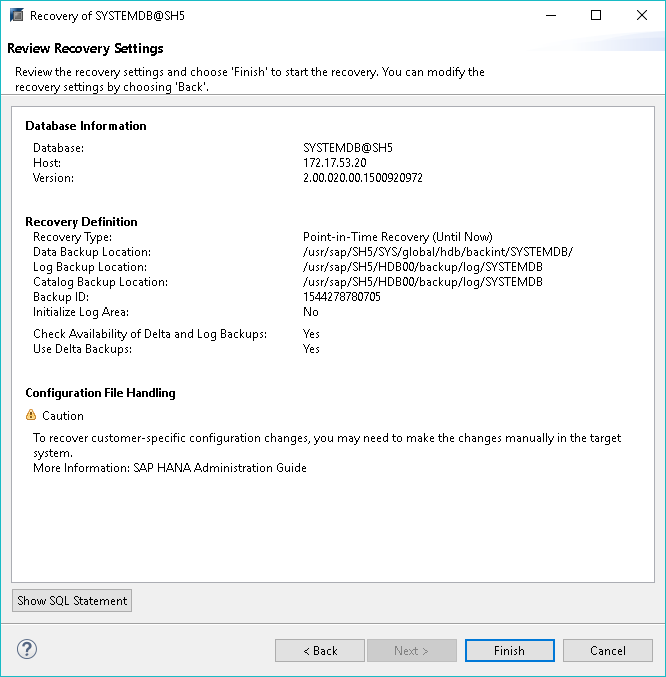Click the 'Review Recovery Settings' heading
This screenshot has width=666, height=677.
click(85, 48)
